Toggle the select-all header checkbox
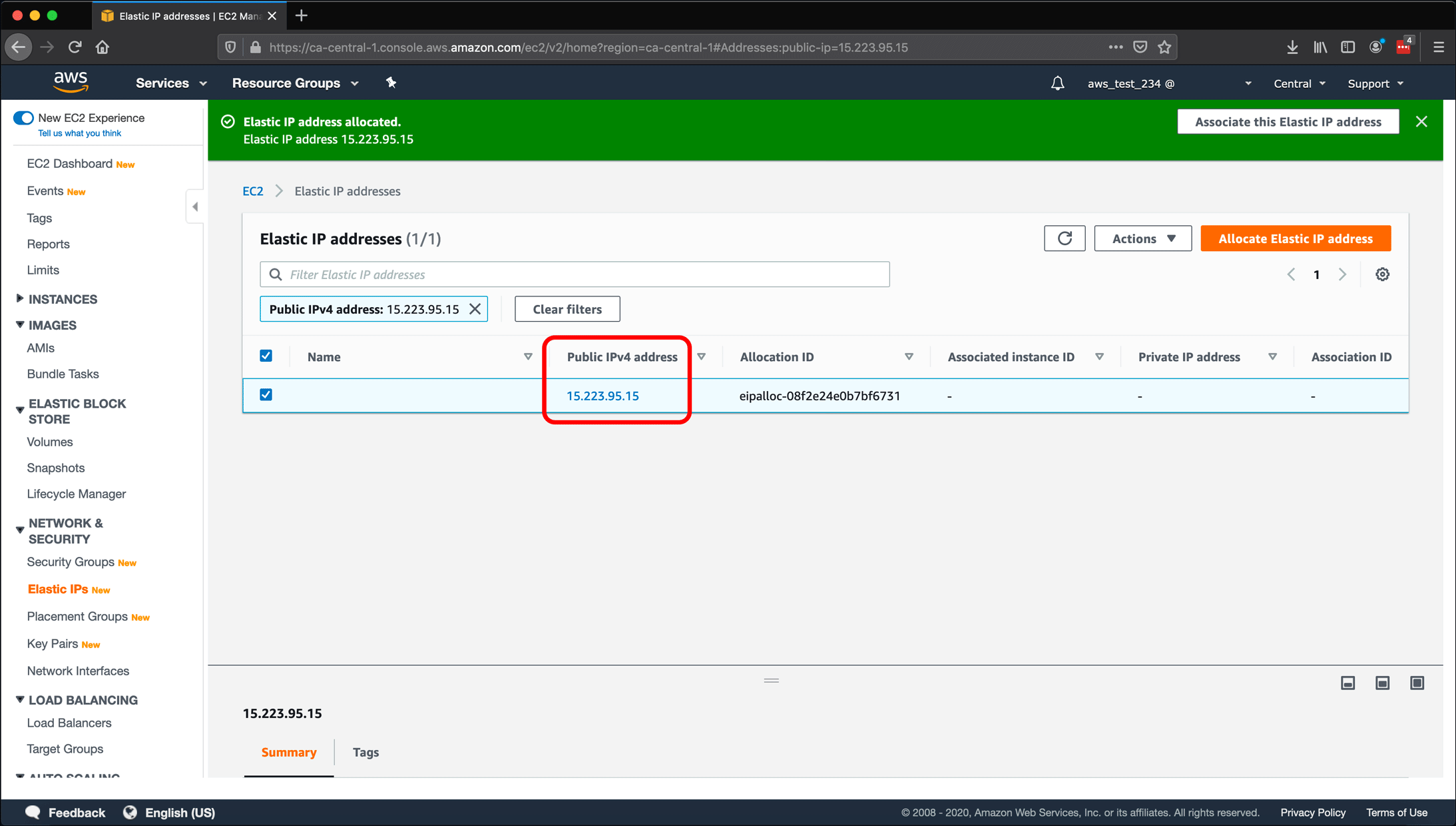This screenshot has height=826, width=1456. click(x=266, y=356)
